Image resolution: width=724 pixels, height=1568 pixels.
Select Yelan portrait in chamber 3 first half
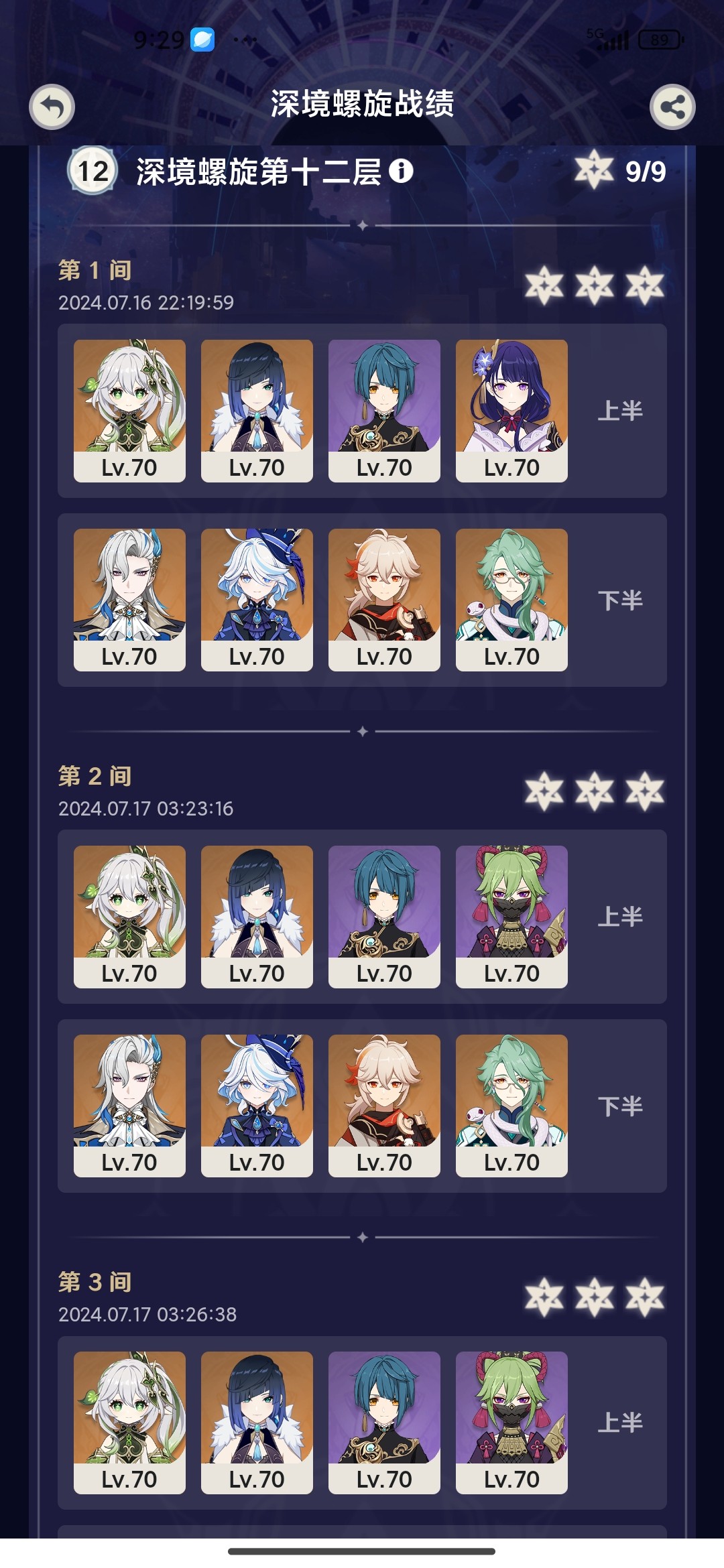257,1423
